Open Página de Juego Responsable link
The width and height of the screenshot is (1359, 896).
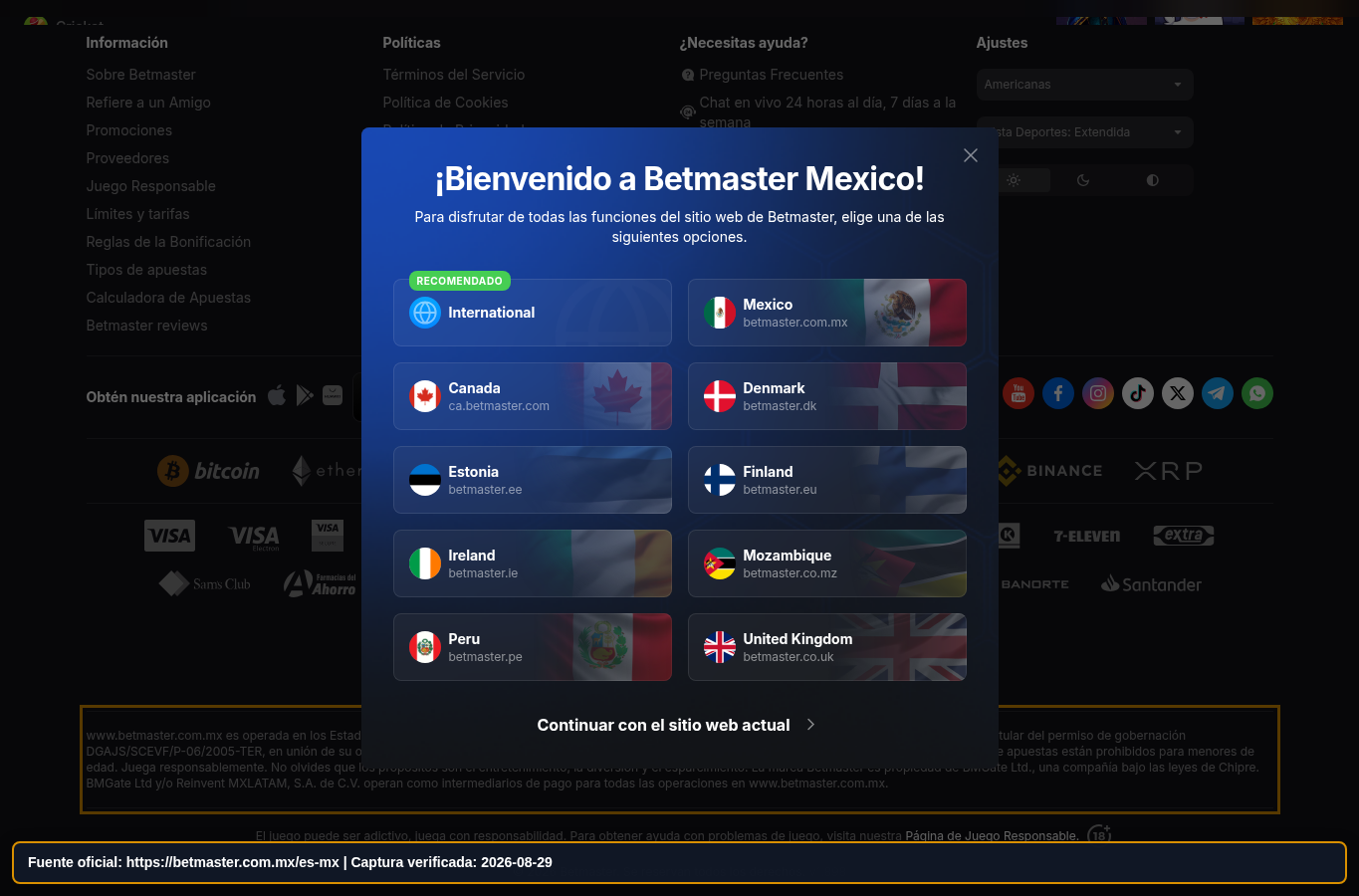[992, 835]
